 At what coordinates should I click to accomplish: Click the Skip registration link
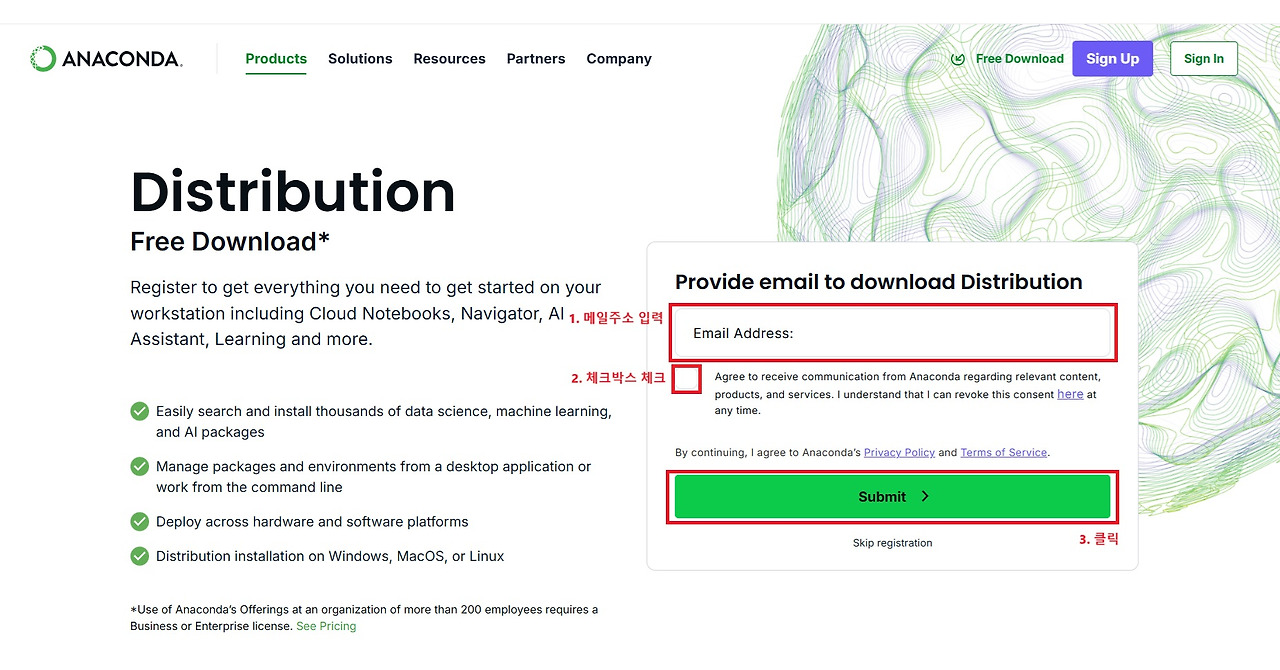coord(892,543)
